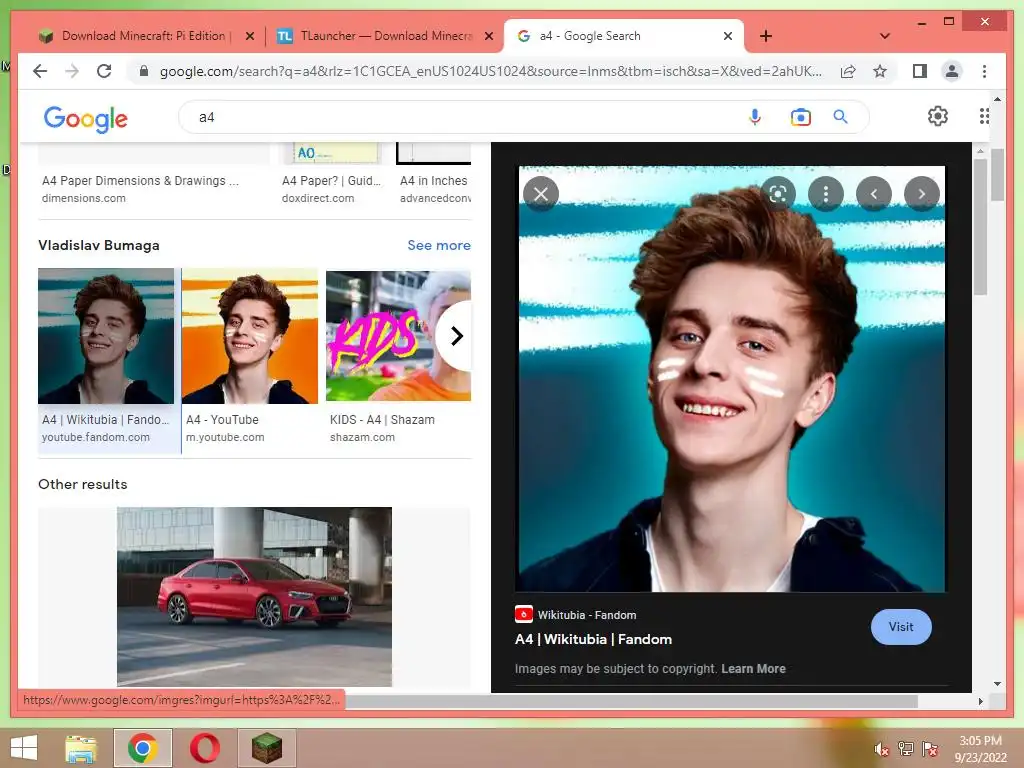
Task: Open Chrome three-dot menu
Action: coord(984,71)
